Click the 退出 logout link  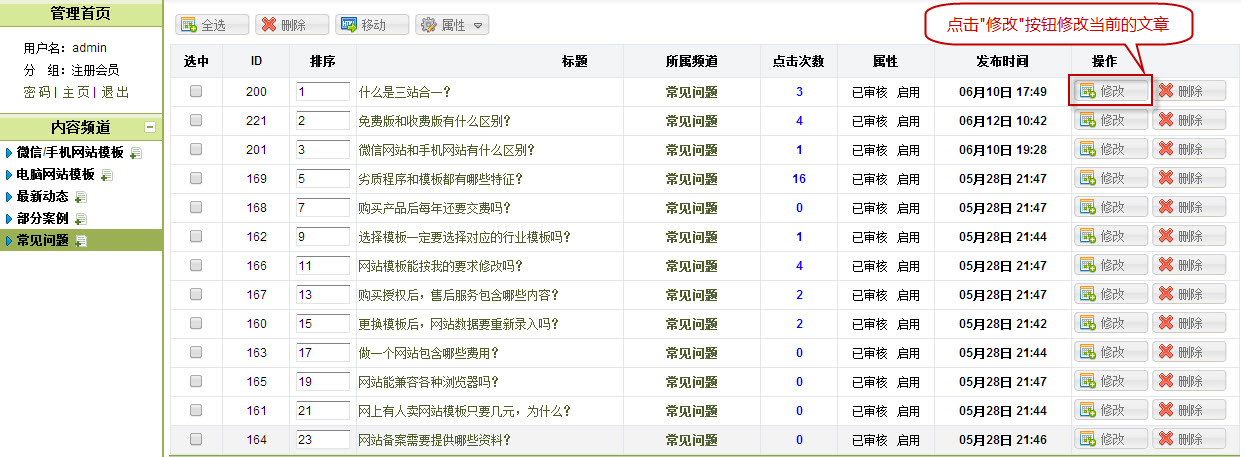pyautogui.click(x=115, y=92)
